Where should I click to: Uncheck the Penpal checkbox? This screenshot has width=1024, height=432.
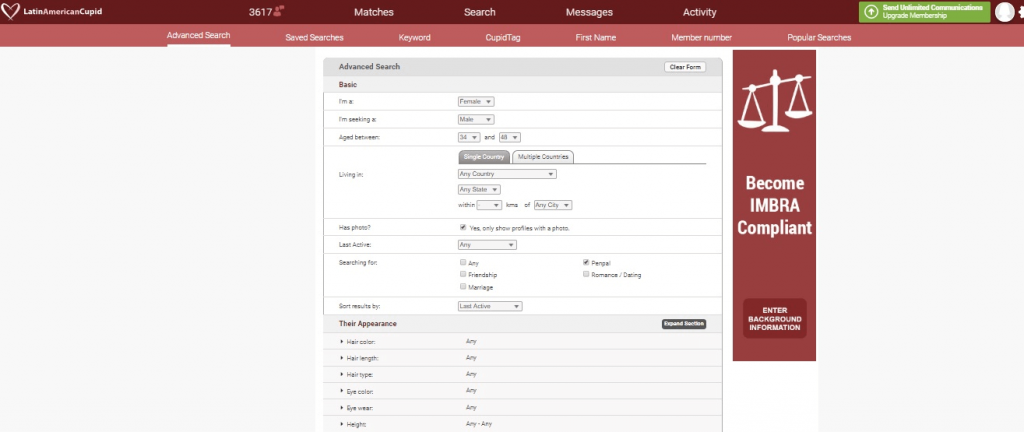[586, 262]
